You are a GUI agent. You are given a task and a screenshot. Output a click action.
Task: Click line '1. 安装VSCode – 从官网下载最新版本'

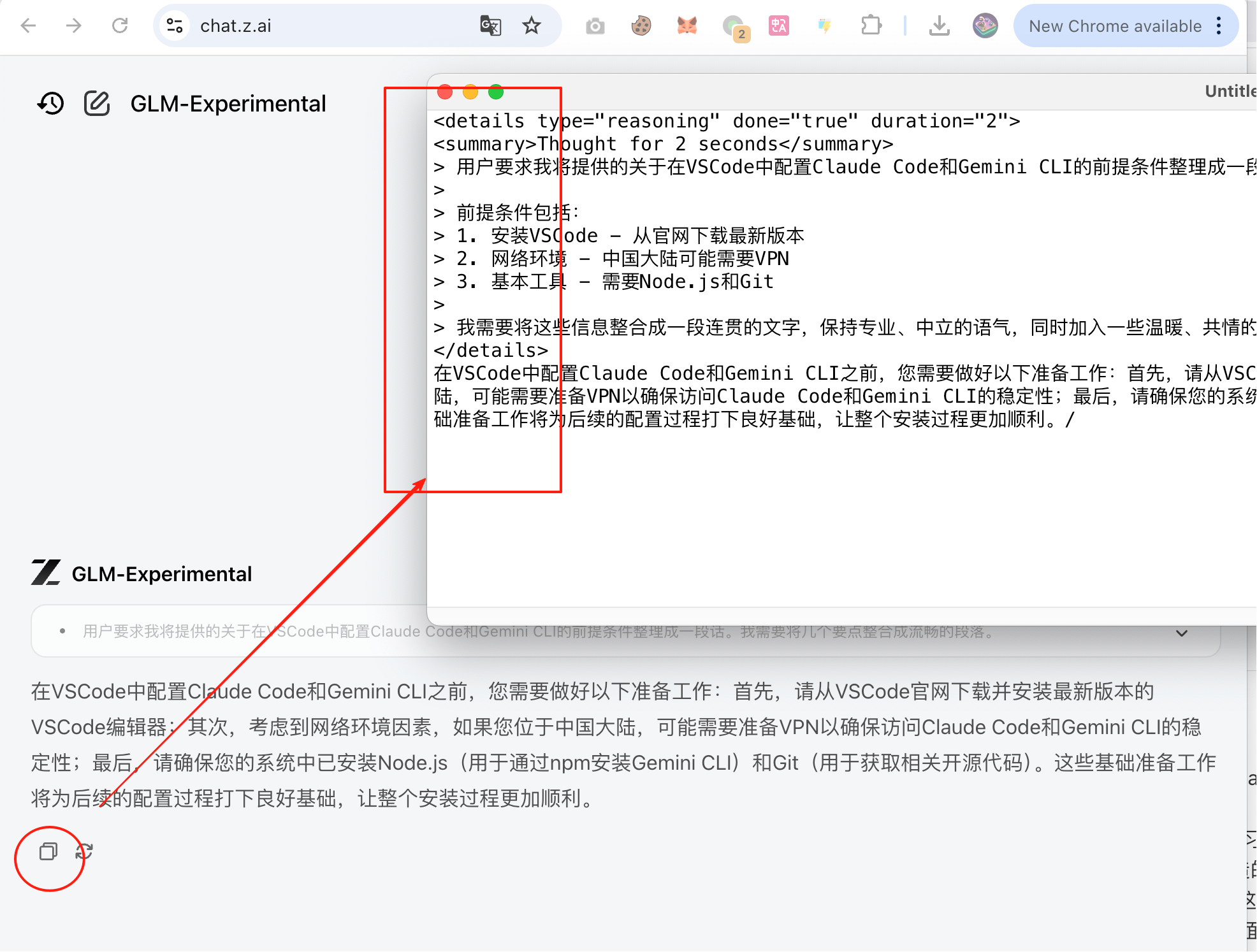(619, 236)
